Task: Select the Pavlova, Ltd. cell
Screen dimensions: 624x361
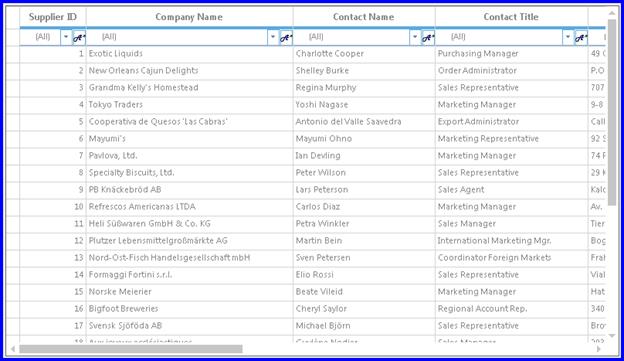Action: (189, 156)
